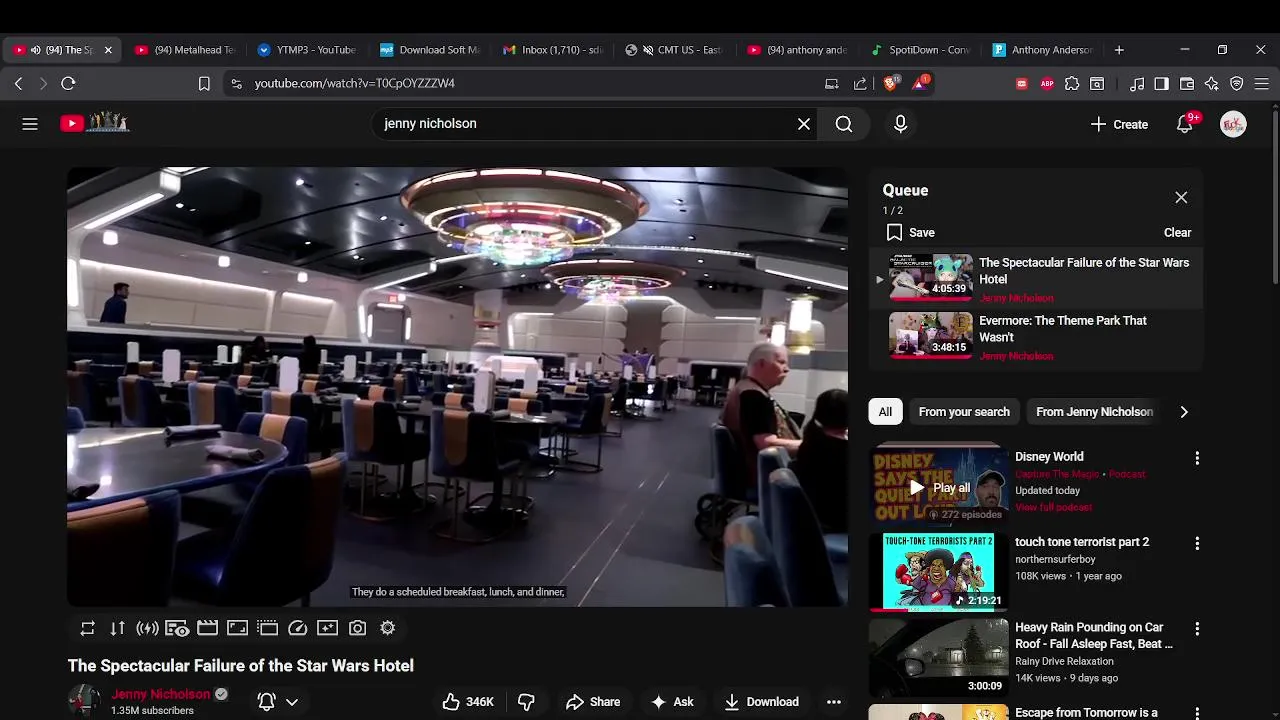Image resolution: width=1280 pixels, height=720 pixels.
Task: Click the screen-with-eye icon under the player
Action: [178, 628]
